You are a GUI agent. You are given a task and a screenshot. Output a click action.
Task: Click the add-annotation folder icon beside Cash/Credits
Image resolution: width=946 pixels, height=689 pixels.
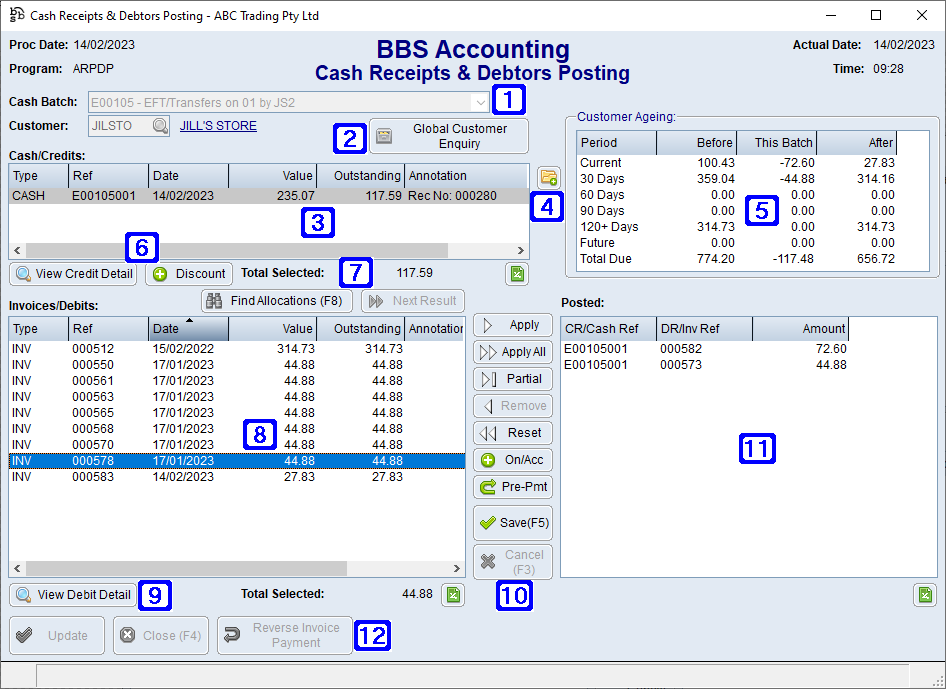pos(548,175)
